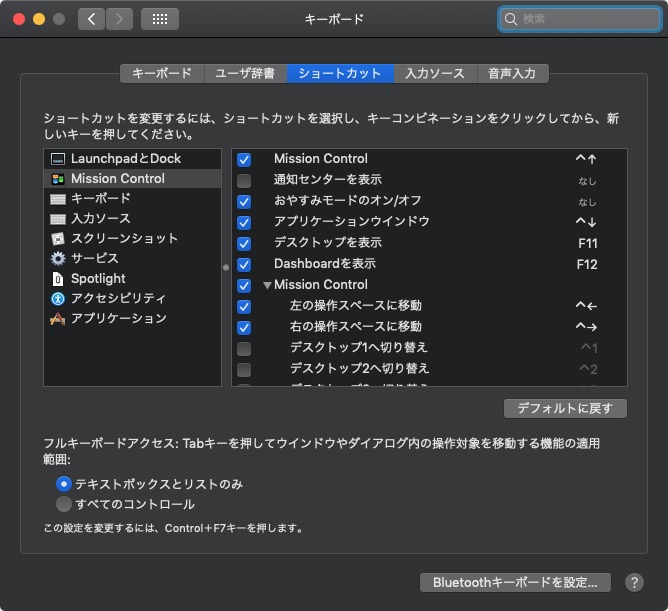Click the Spotlight document icon
Image resolution: width=668 pixels, height=611 pixels.
58,279
